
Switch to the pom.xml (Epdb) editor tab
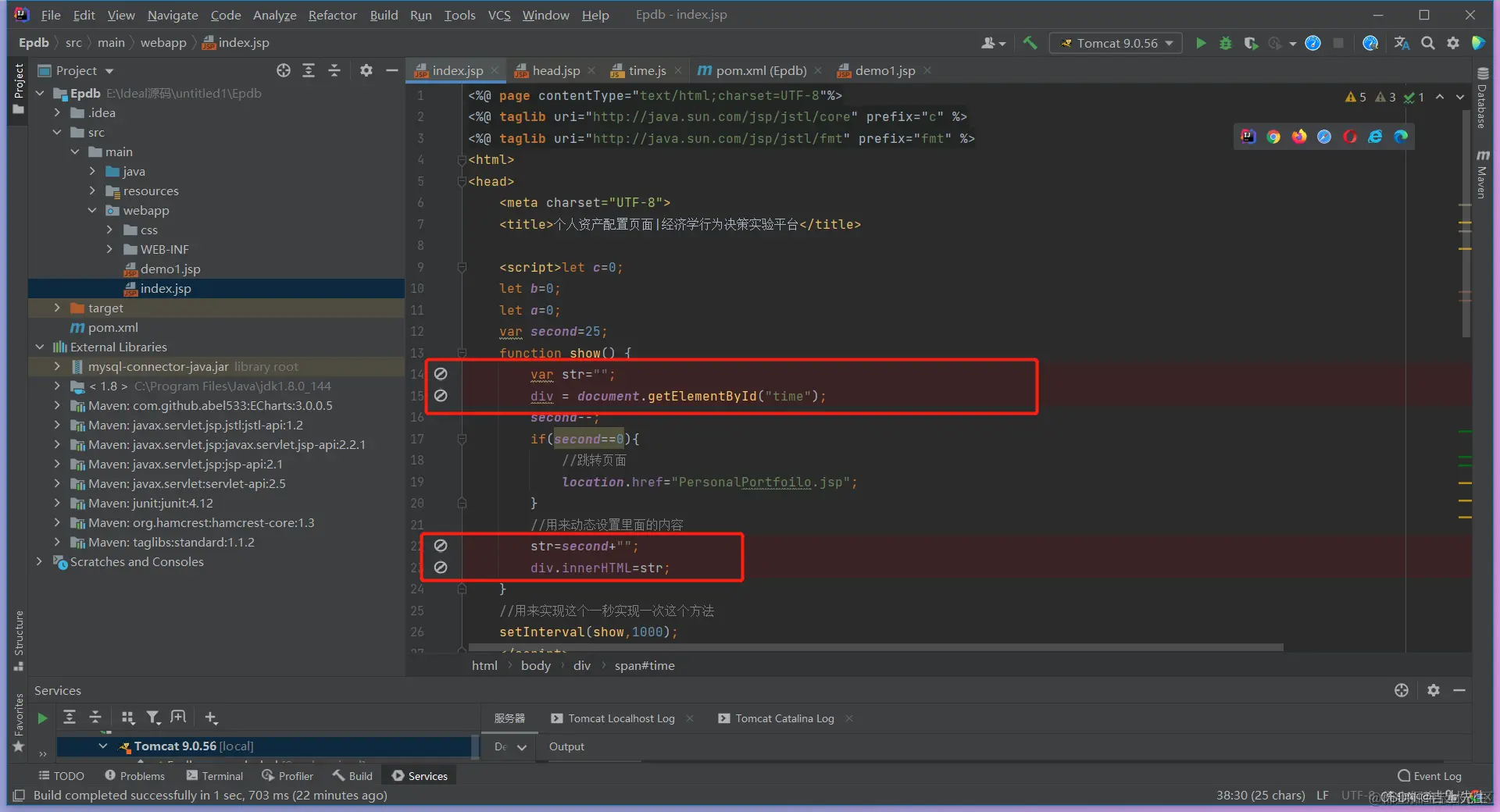click(x=760, y=70)
